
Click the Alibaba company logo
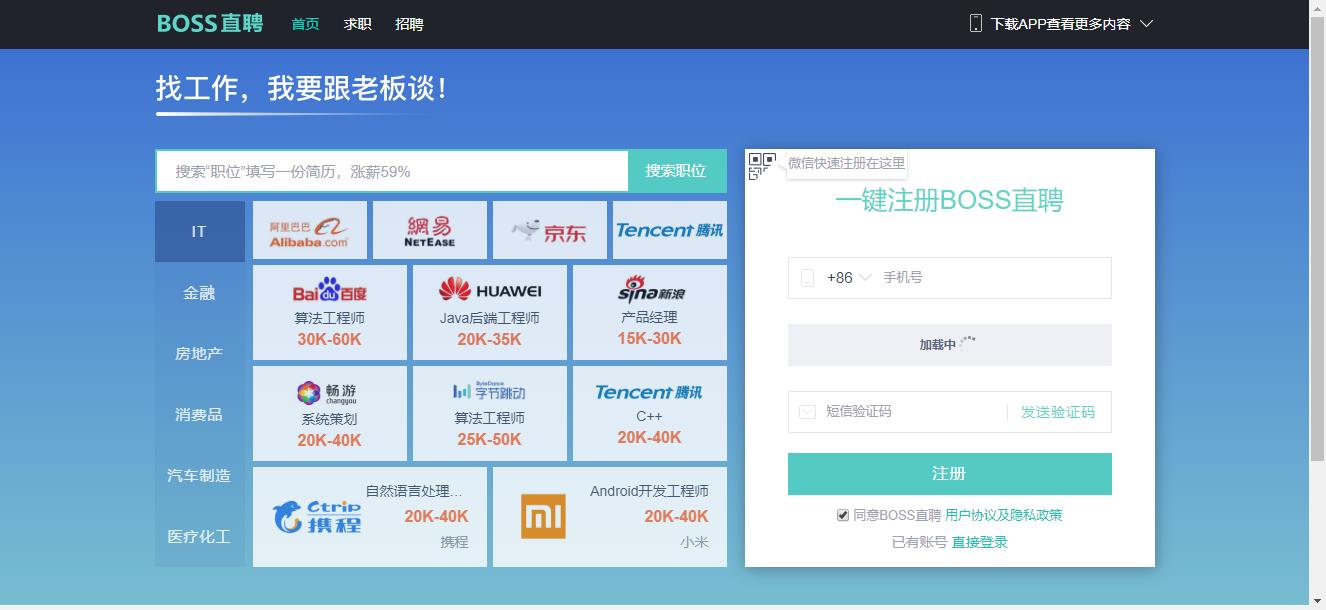[x=309, y=229]
